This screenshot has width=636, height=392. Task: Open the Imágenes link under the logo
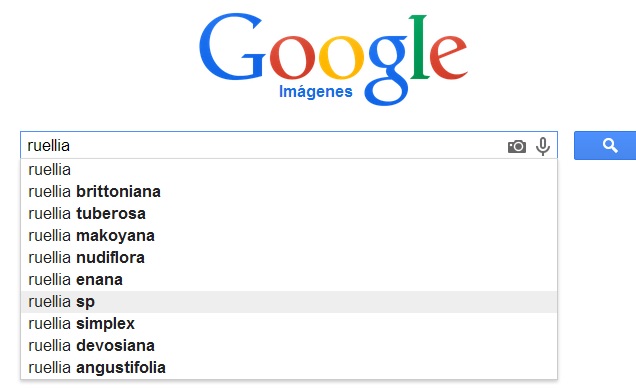[x=316, y=91]
